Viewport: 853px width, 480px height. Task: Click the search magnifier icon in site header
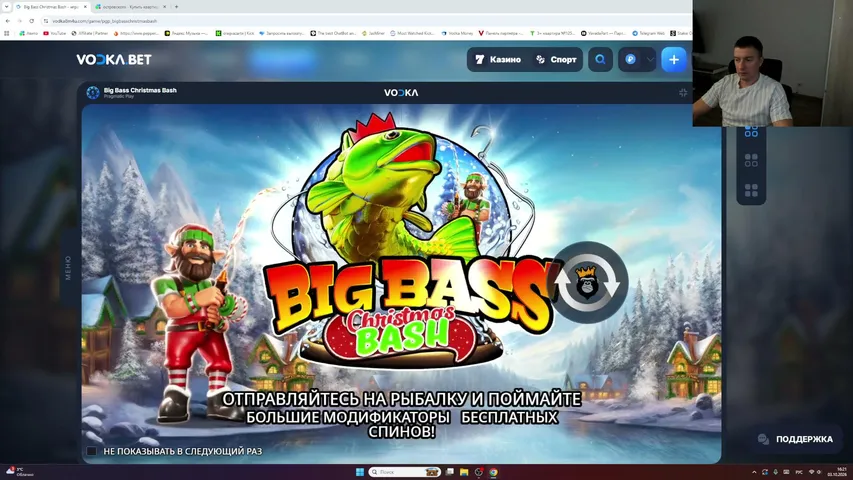click(x=600, y=59)
